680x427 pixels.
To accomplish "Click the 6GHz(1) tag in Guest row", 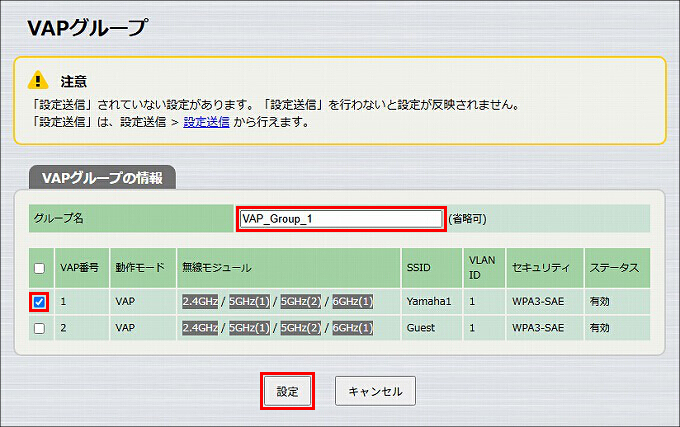I will [x=353, y=328].
